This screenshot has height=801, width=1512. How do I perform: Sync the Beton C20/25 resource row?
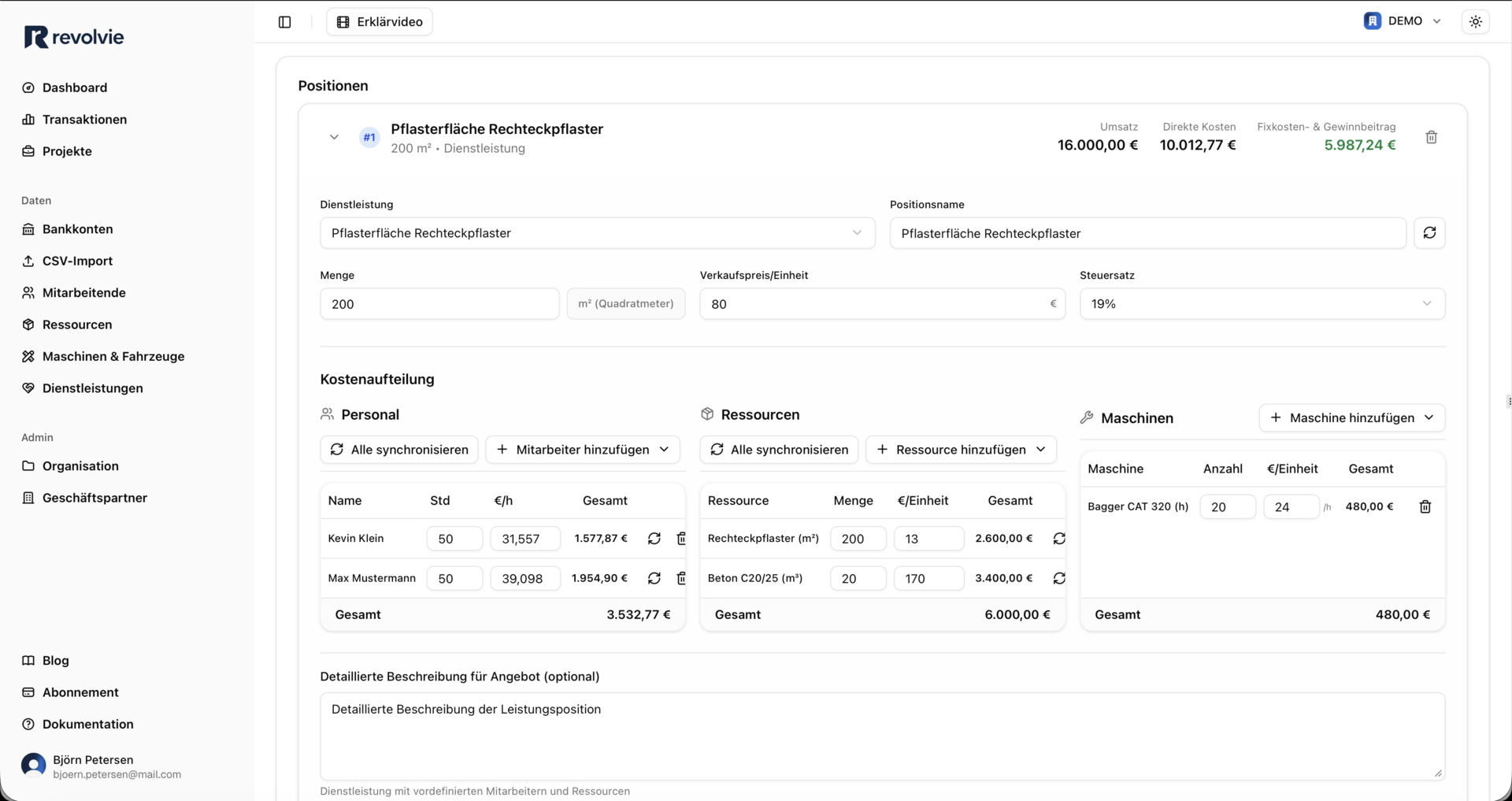coord(1058,578)
